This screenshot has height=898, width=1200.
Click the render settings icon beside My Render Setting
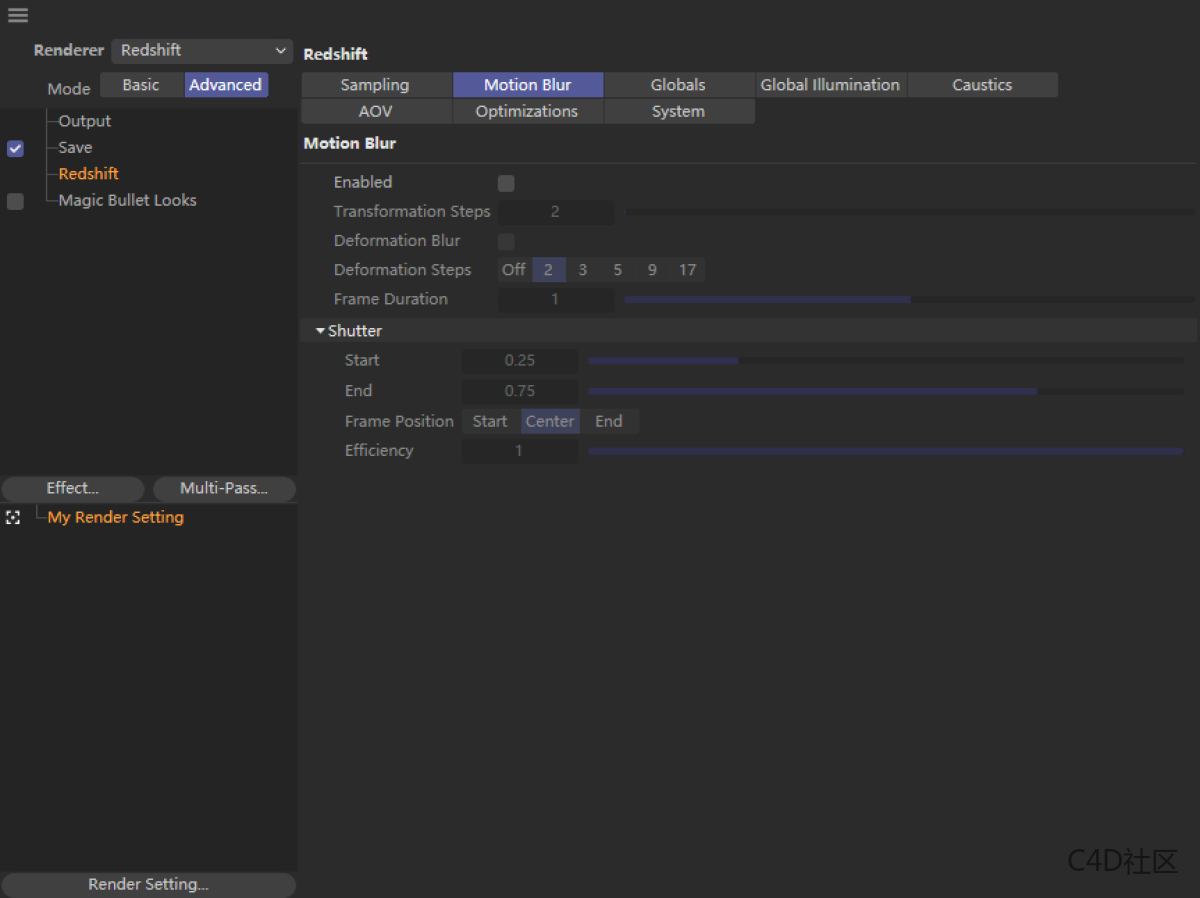pos(13,517)
